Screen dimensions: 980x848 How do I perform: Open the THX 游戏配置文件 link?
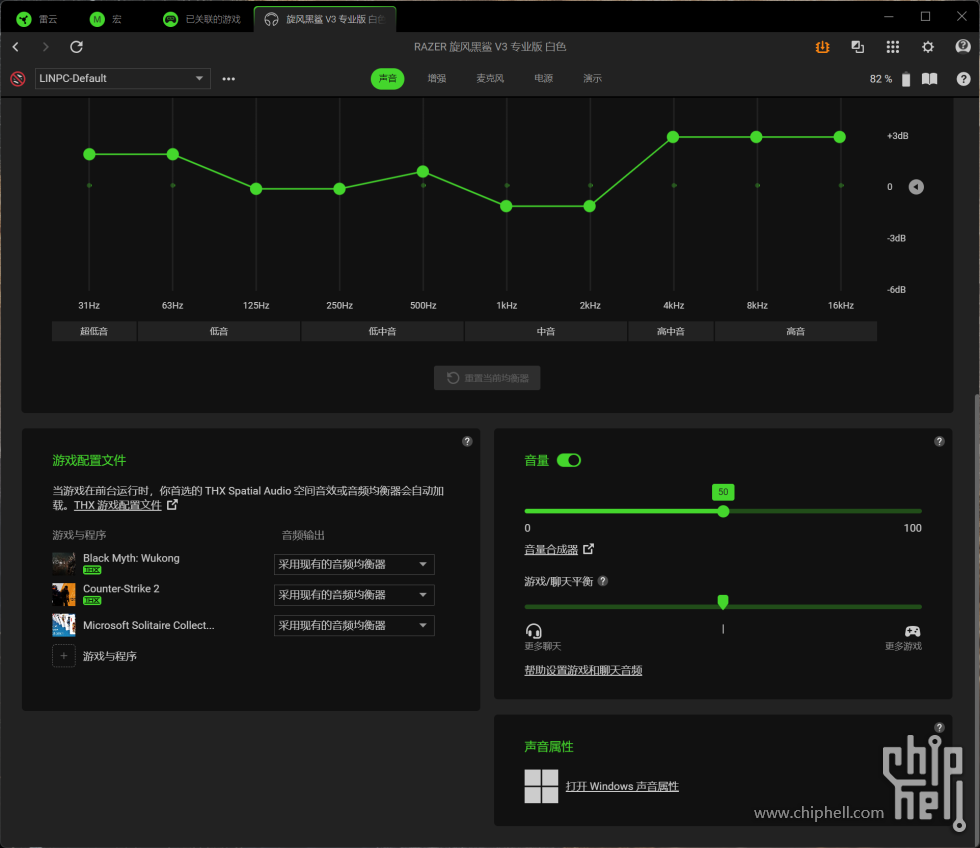(118, 505)
